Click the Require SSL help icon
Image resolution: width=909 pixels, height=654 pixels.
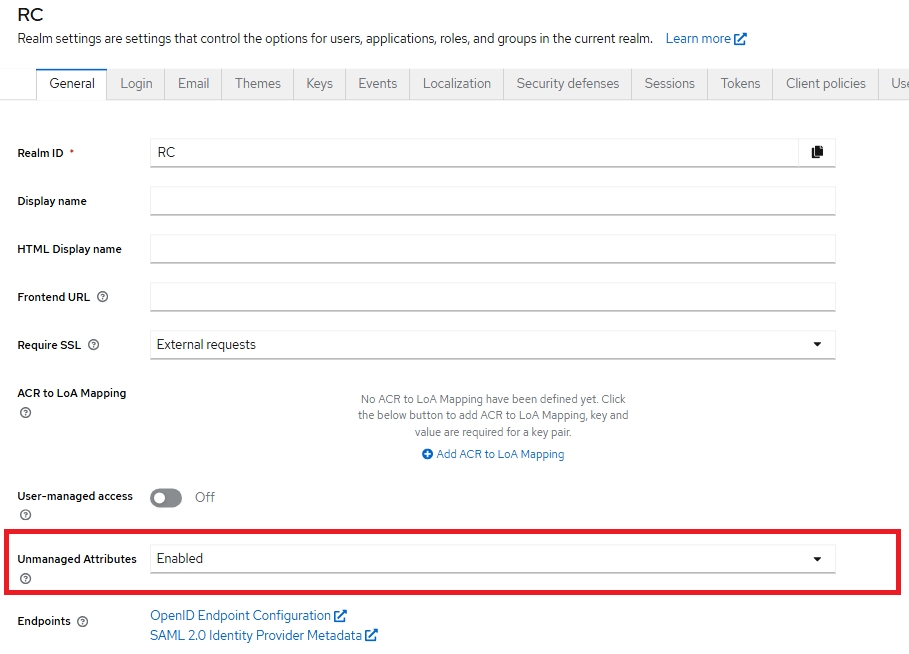coord(93,345)
